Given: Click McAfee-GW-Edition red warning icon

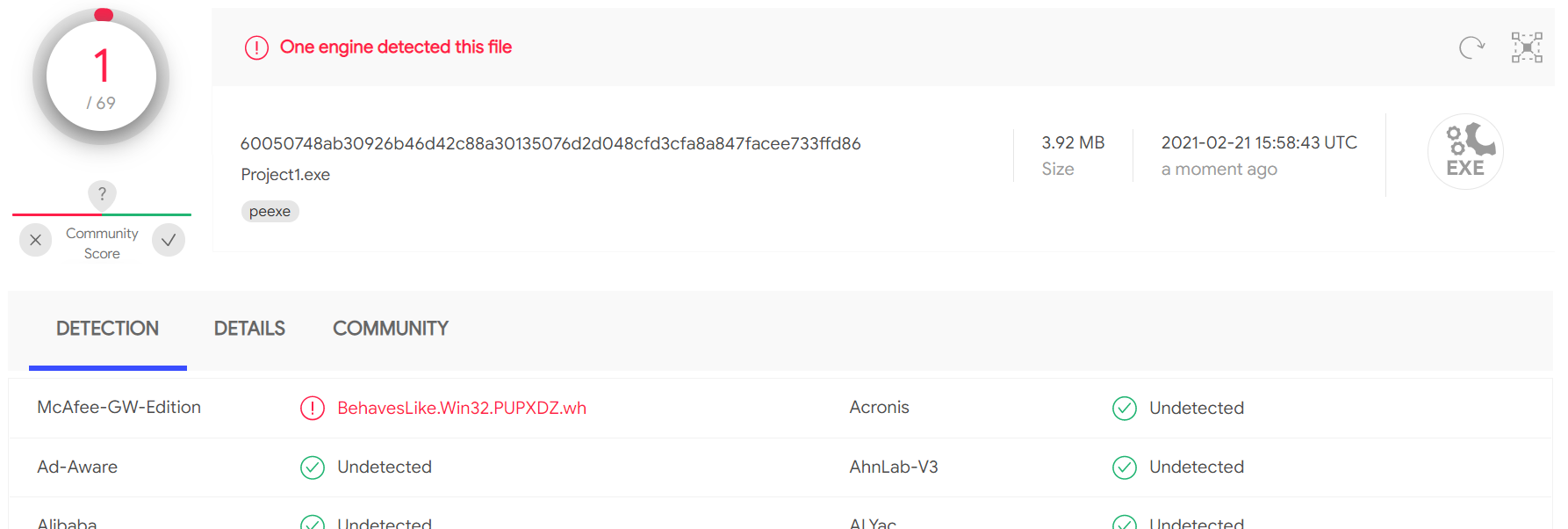Looking at the screenshot, I should 313,408.
